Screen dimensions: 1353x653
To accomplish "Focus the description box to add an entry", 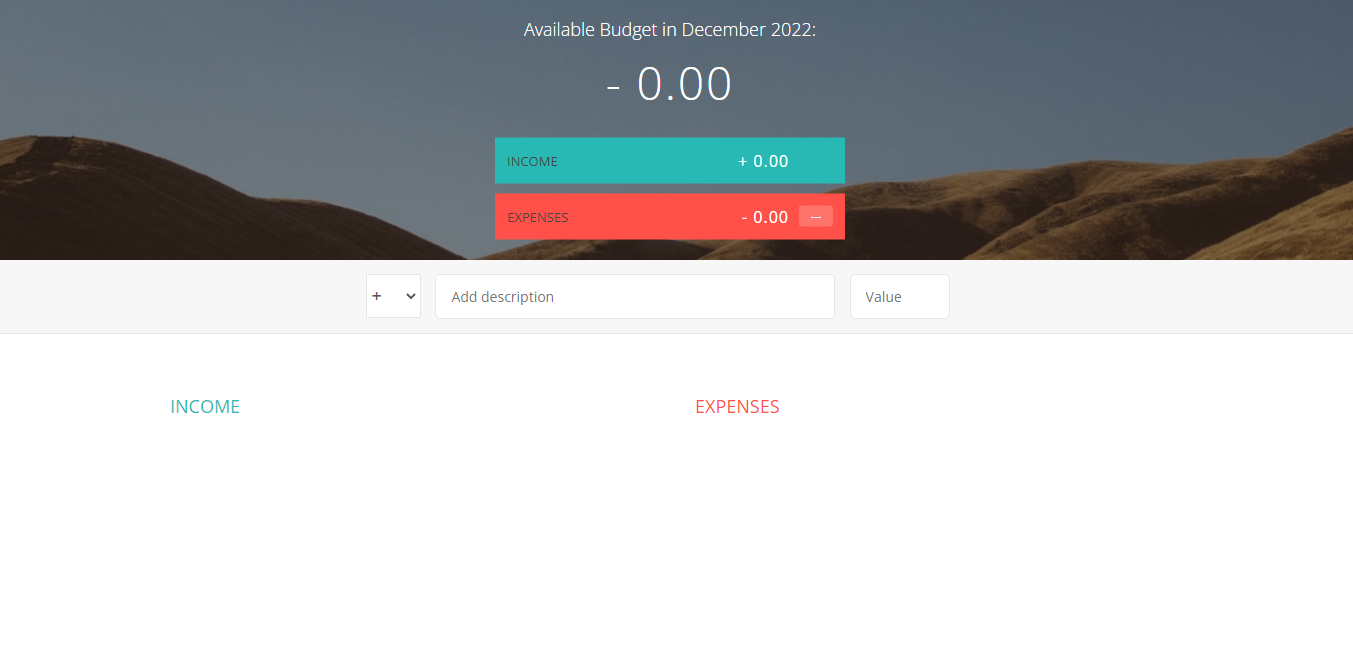I will [634, 296].
